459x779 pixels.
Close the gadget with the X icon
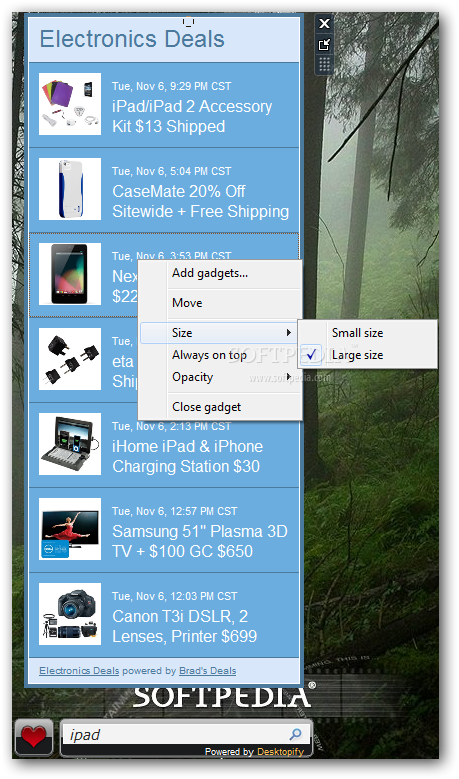pos(324,23)
